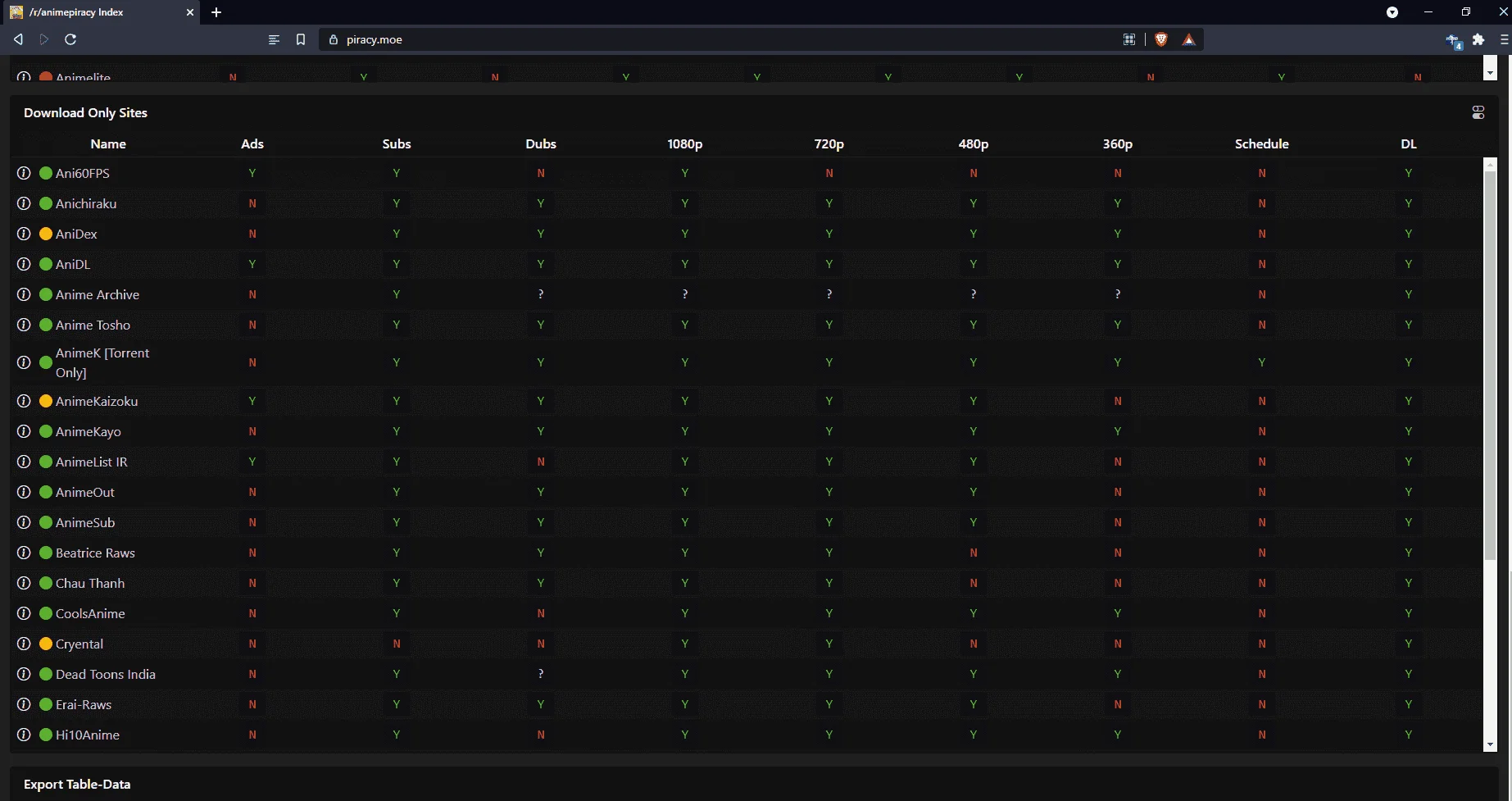This screenshot has height=801, width=1512.
Task: Open the tab search dropdown
Action: (1392, 12)
